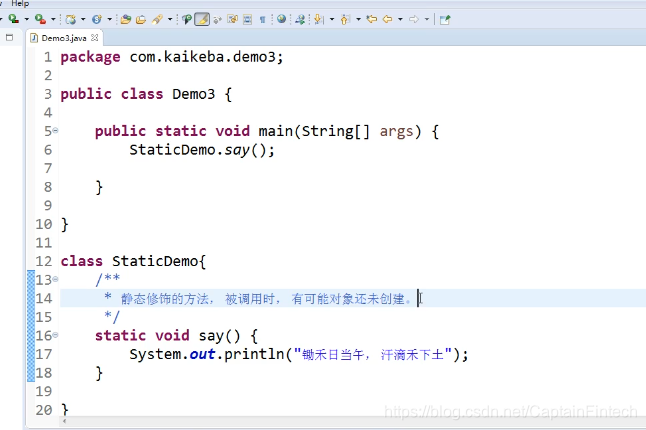Open the Help menu
646x430 pixels.
coord(20,4)
